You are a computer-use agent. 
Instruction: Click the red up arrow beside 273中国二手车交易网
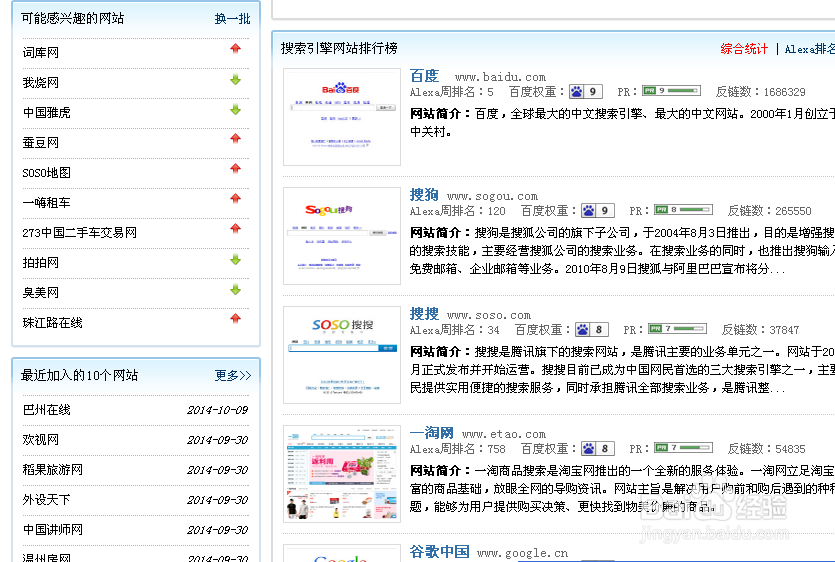[235, 229]
